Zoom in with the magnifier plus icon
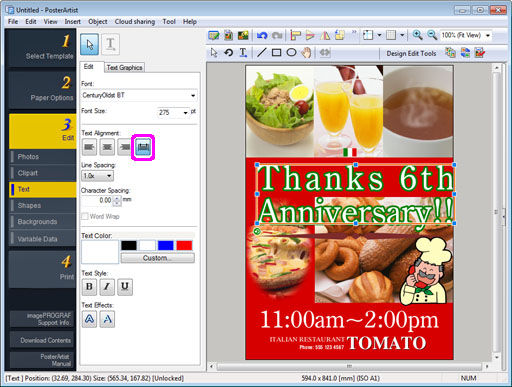The image size is (512, 387). point(417,35)
